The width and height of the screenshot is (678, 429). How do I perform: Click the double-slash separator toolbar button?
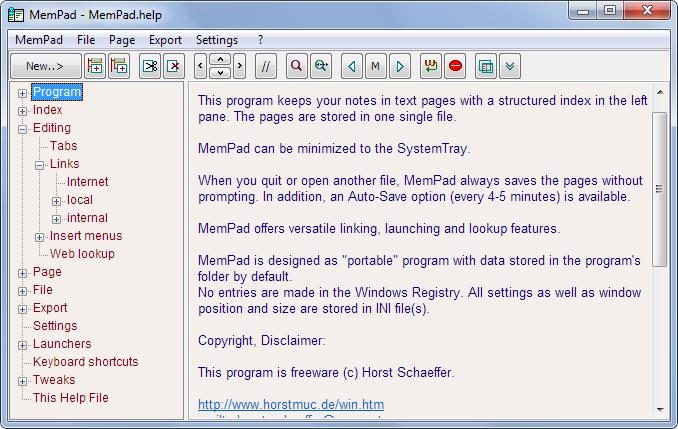tap(266, 66)
